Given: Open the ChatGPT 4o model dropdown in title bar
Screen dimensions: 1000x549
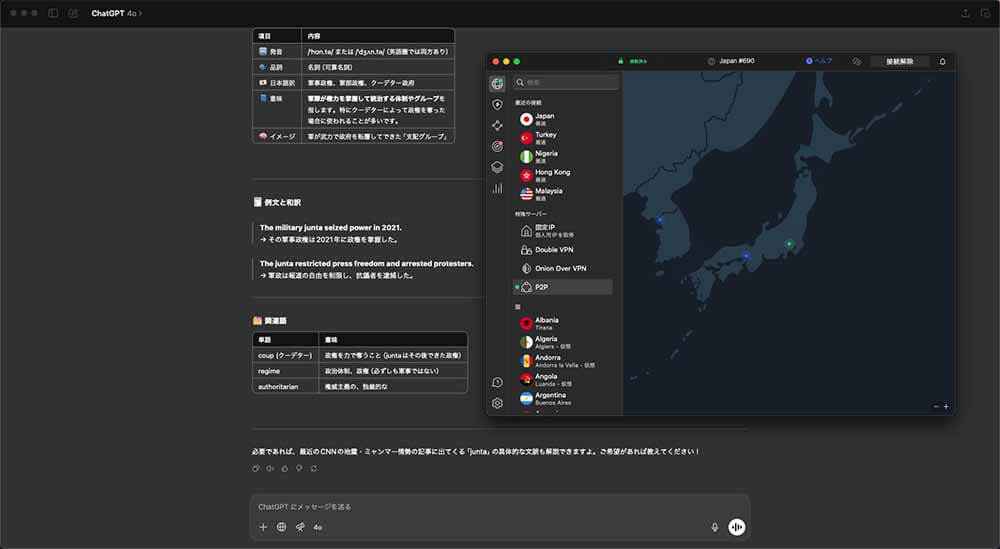Looking at the screenshot, I should (x=116, y=13).
